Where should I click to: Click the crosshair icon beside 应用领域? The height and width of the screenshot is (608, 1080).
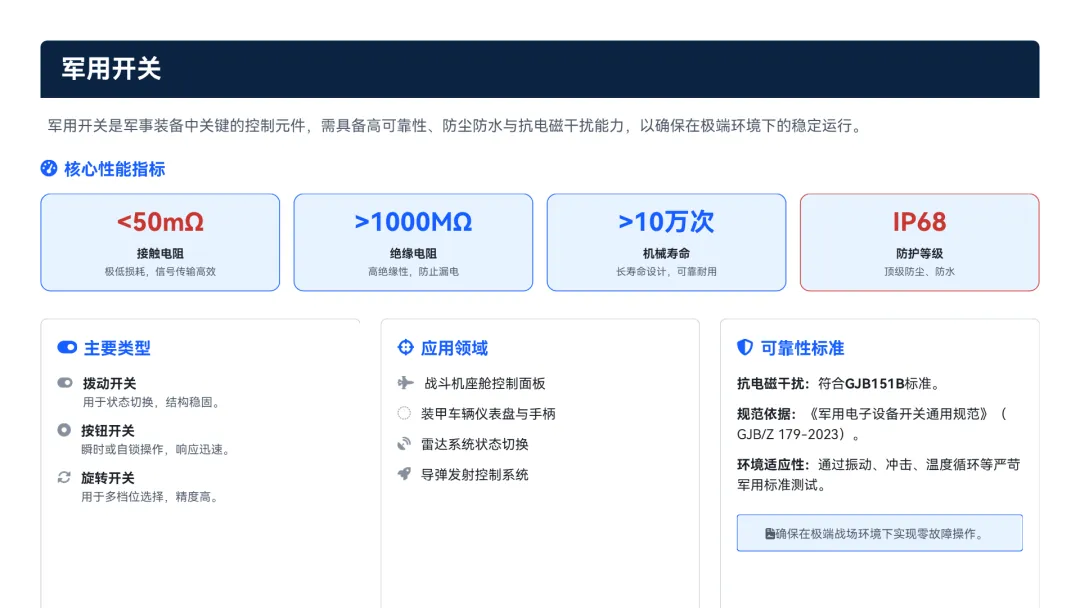tap(406, 348)
